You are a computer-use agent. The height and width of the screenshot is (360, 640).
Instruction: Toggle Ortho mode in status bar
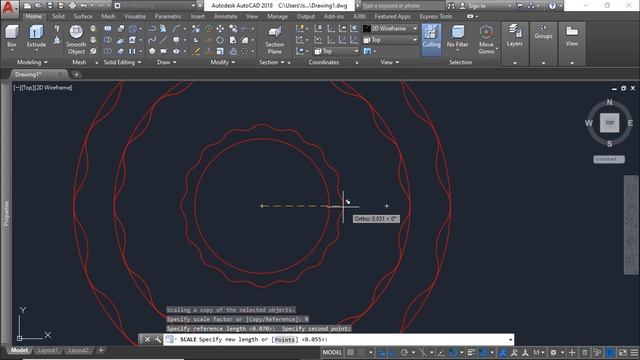pyautogui.click(x=392, y=352)
